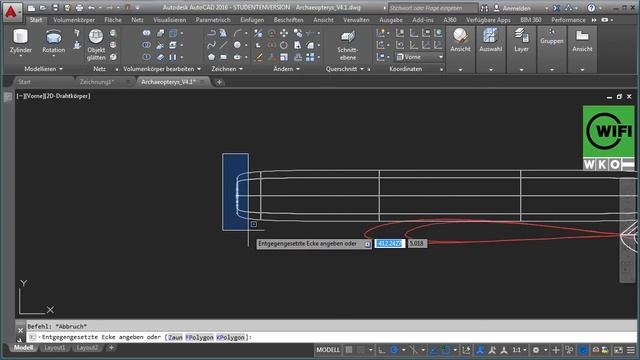Open the AutoCAD application menu logo
The height and width of the screenshot is (360, 640).
(x=11, y=12)
